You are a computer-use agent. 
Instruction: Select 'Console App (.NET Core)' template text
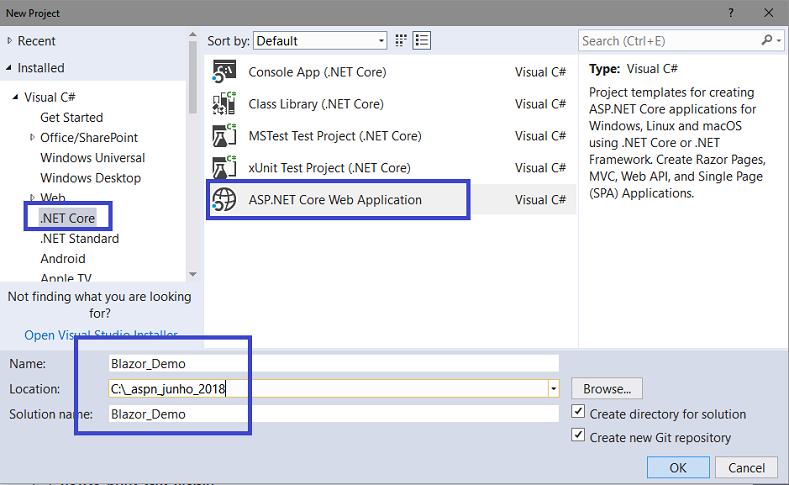(317, 72)
